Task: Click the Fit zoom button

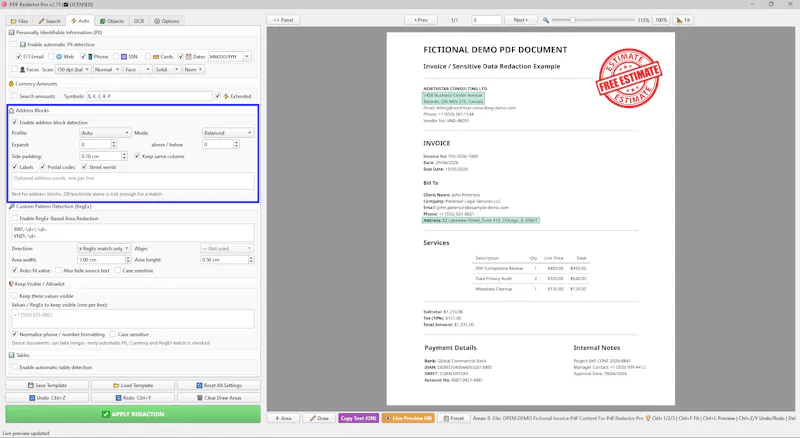Action: point(683,20)
